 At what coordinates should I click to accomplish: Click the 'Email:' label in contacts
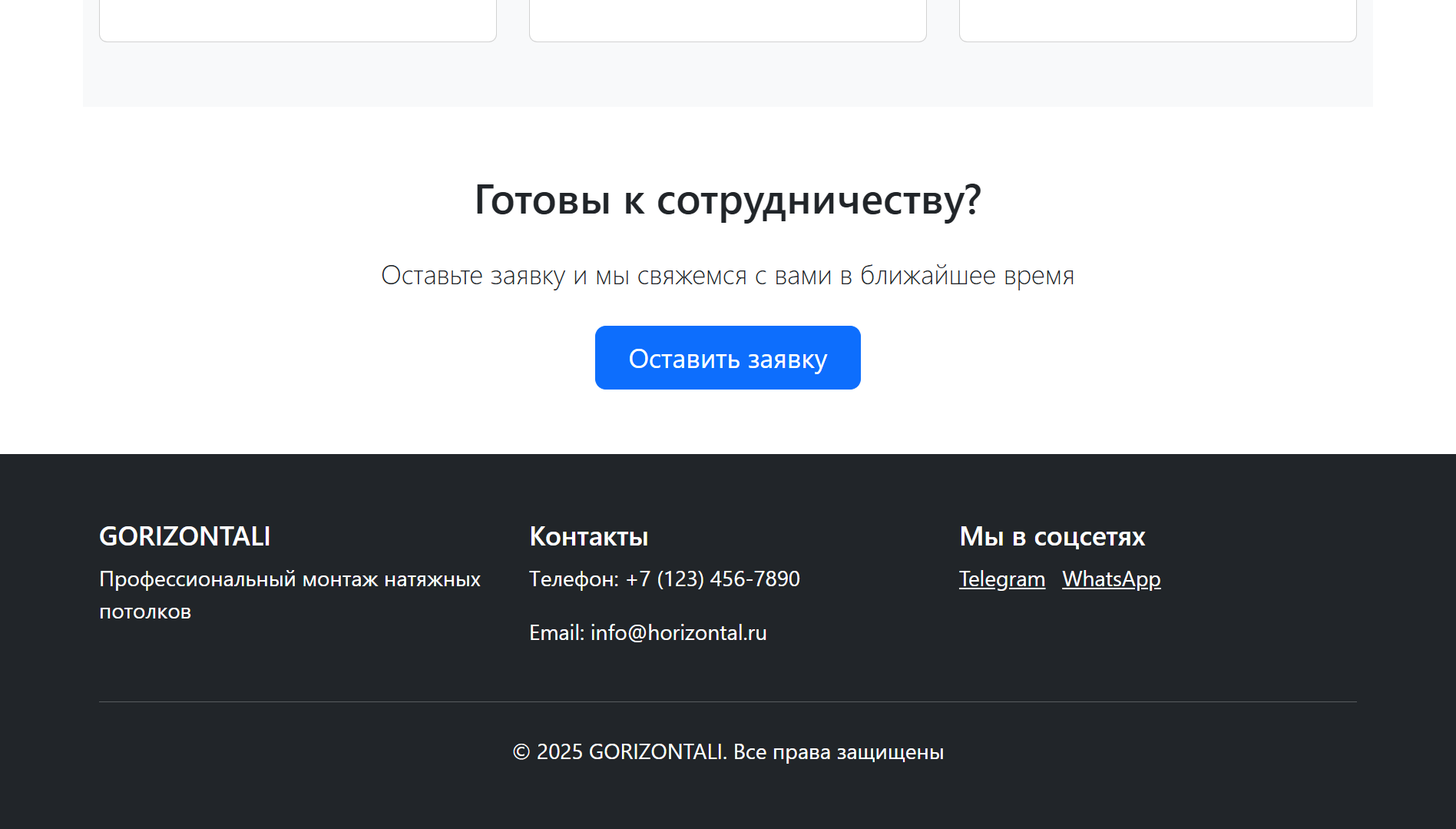click(556, 632)
